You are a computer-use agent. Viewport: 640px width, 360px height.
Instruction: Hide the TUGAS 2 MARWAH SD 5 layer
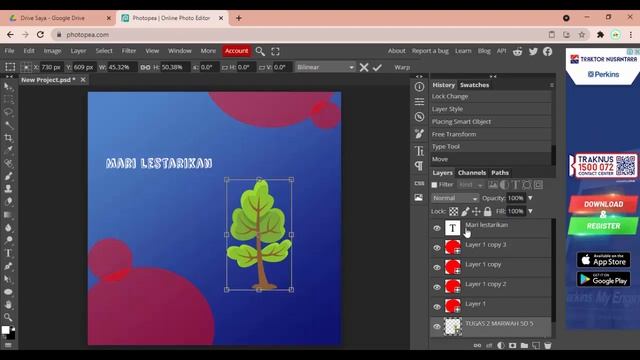[x=437, y=327]
